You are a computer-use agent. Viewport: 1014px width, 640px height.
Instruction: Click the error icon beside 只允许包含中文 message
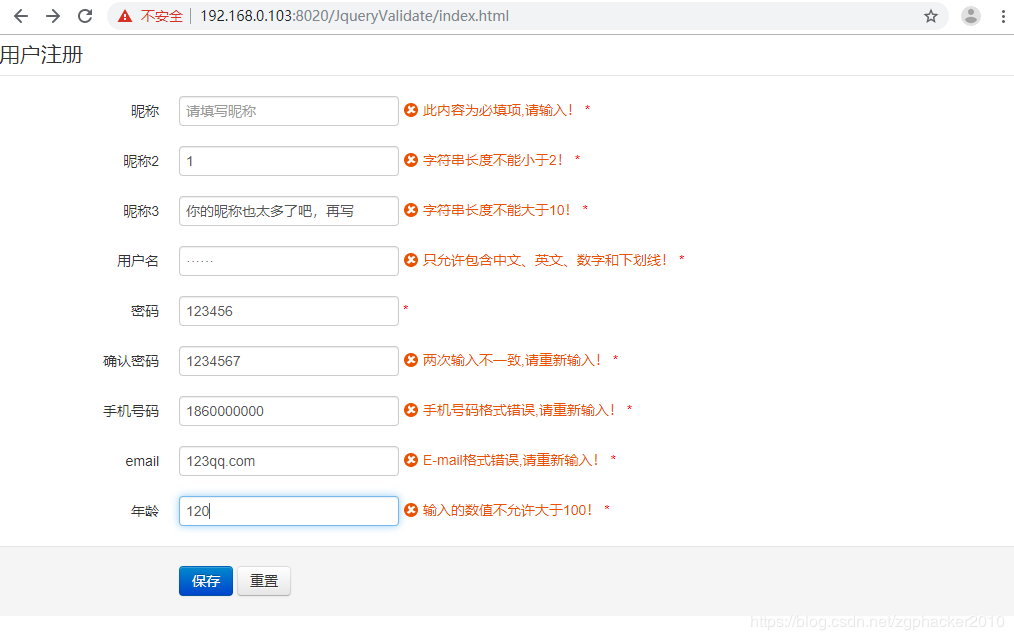pyautogui.click(x=411, y=260)
